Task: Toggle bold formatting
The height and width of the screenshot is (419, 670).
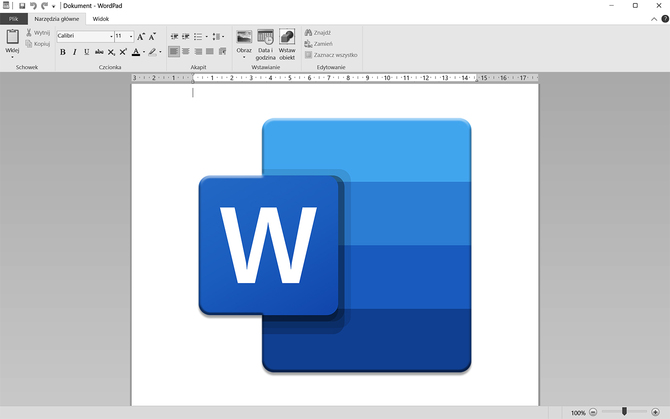Action: [x=63, y=52]
